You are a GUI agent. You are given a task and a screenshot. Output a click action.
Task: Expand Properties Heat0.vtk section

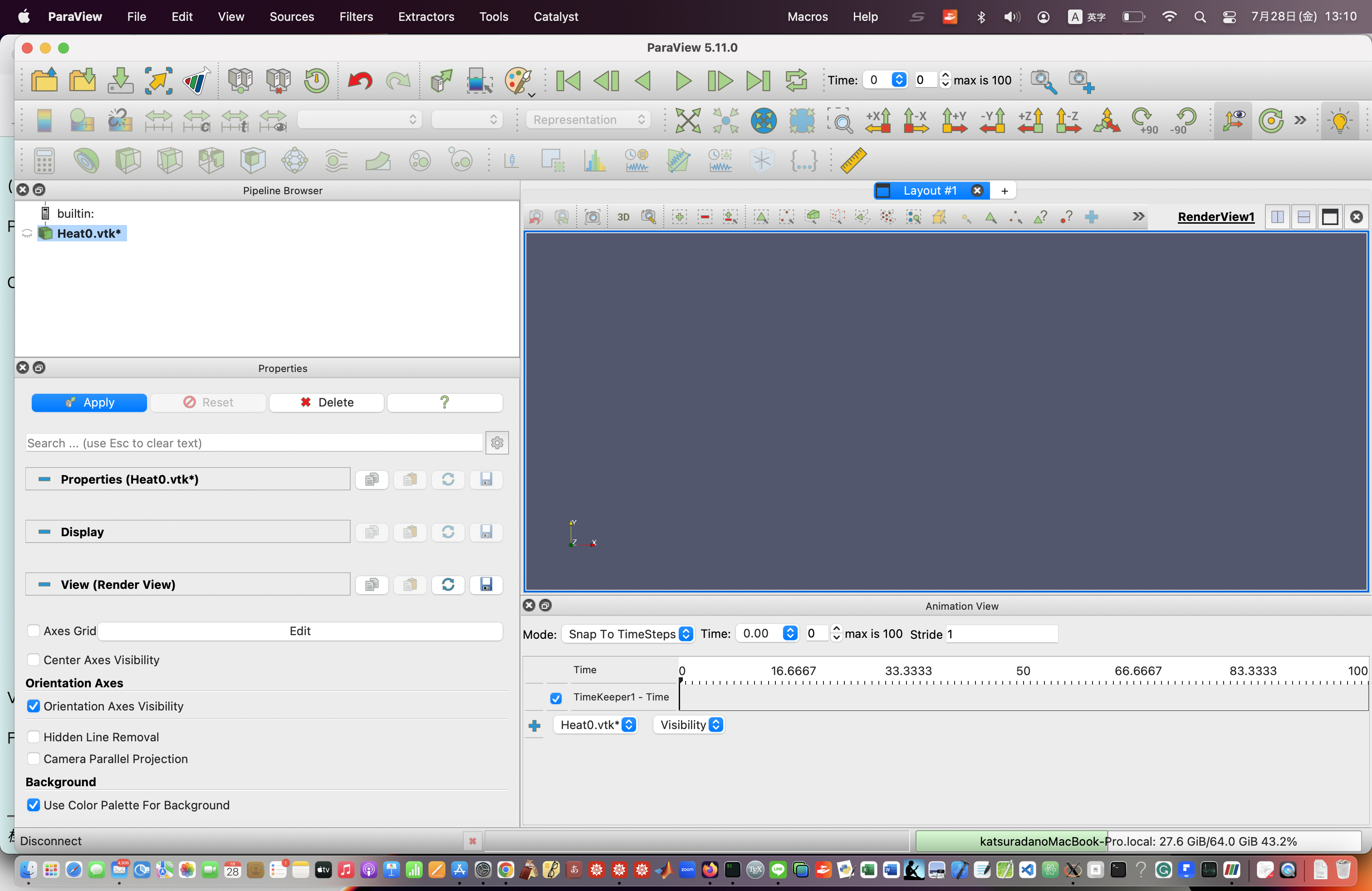tap(43, 478)
